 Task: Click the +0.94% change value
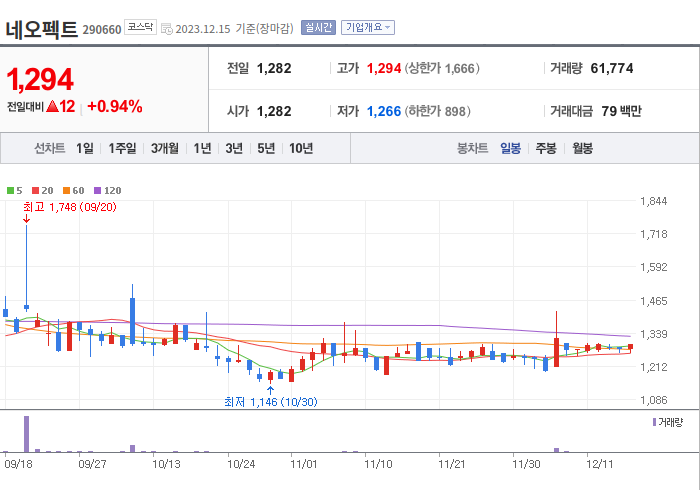[x=115, y=106]
